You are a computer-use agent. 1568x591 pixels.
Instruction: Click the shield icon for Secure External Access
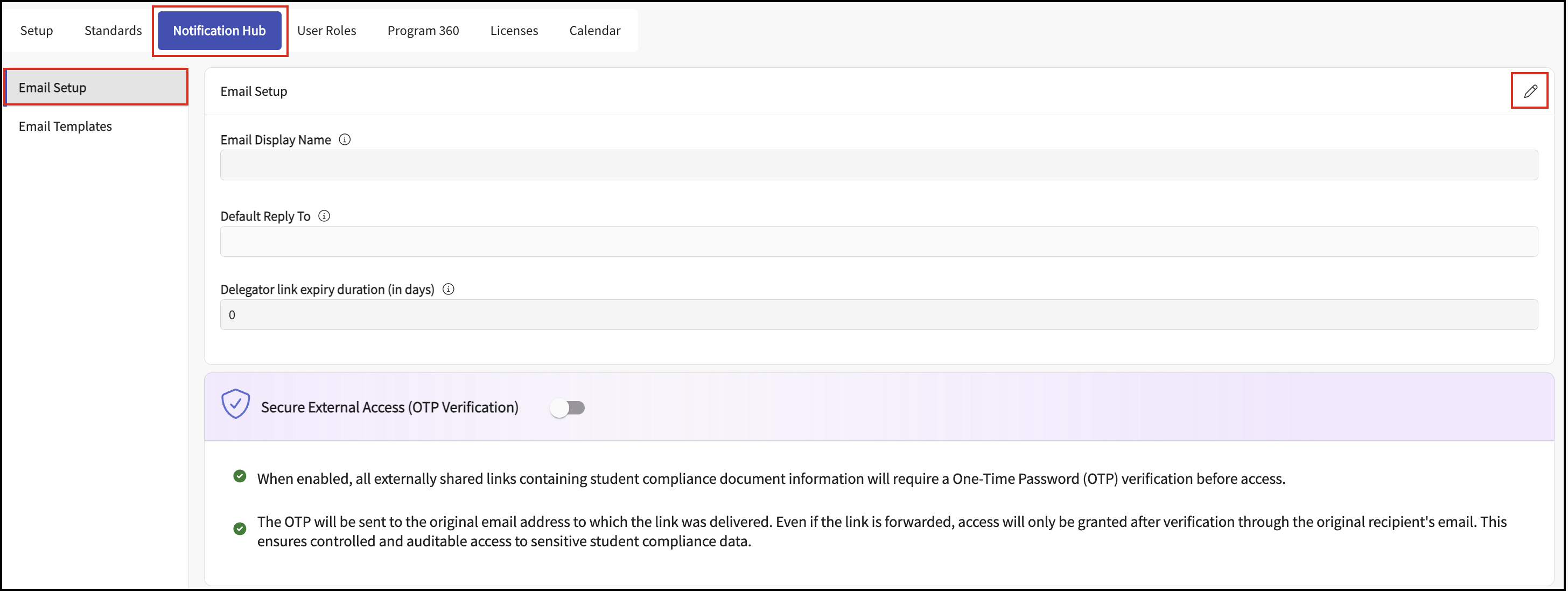tap(235, 404)
